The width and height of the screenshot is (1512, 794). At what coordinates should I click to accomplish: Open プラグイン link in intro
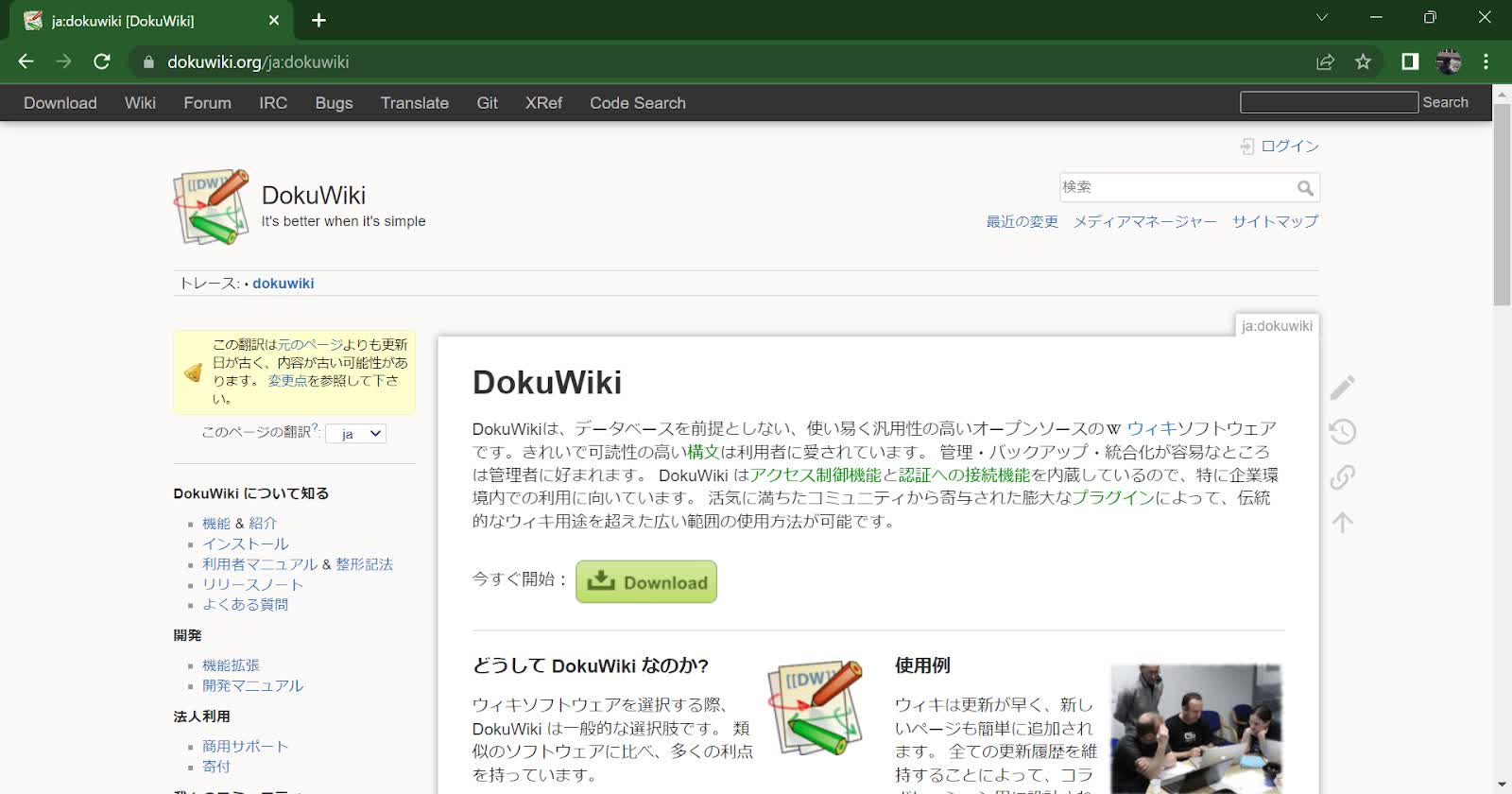1113,498
